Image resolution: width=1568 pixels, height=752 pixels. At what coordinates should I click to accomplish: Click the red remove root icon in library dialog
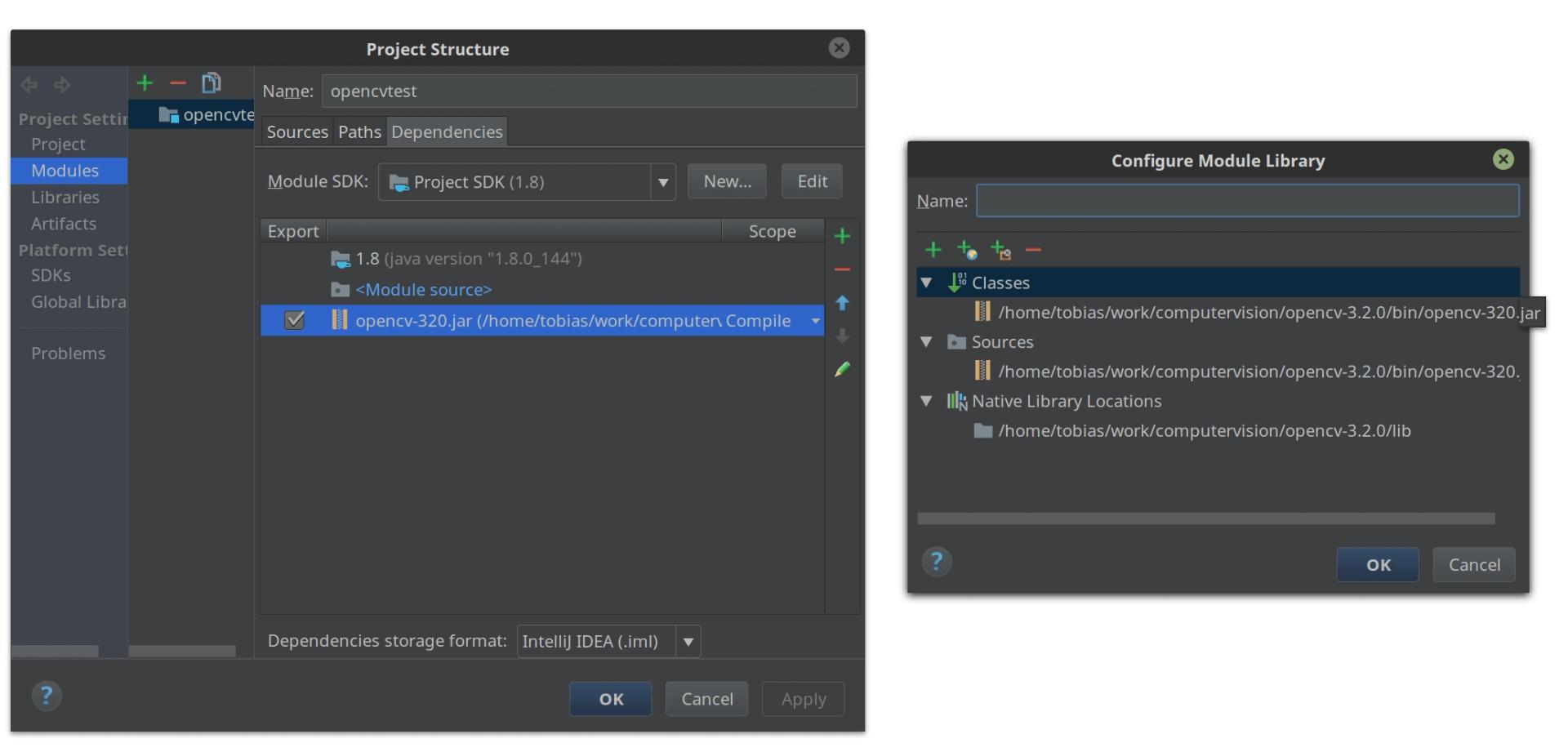click(1033, 250)
